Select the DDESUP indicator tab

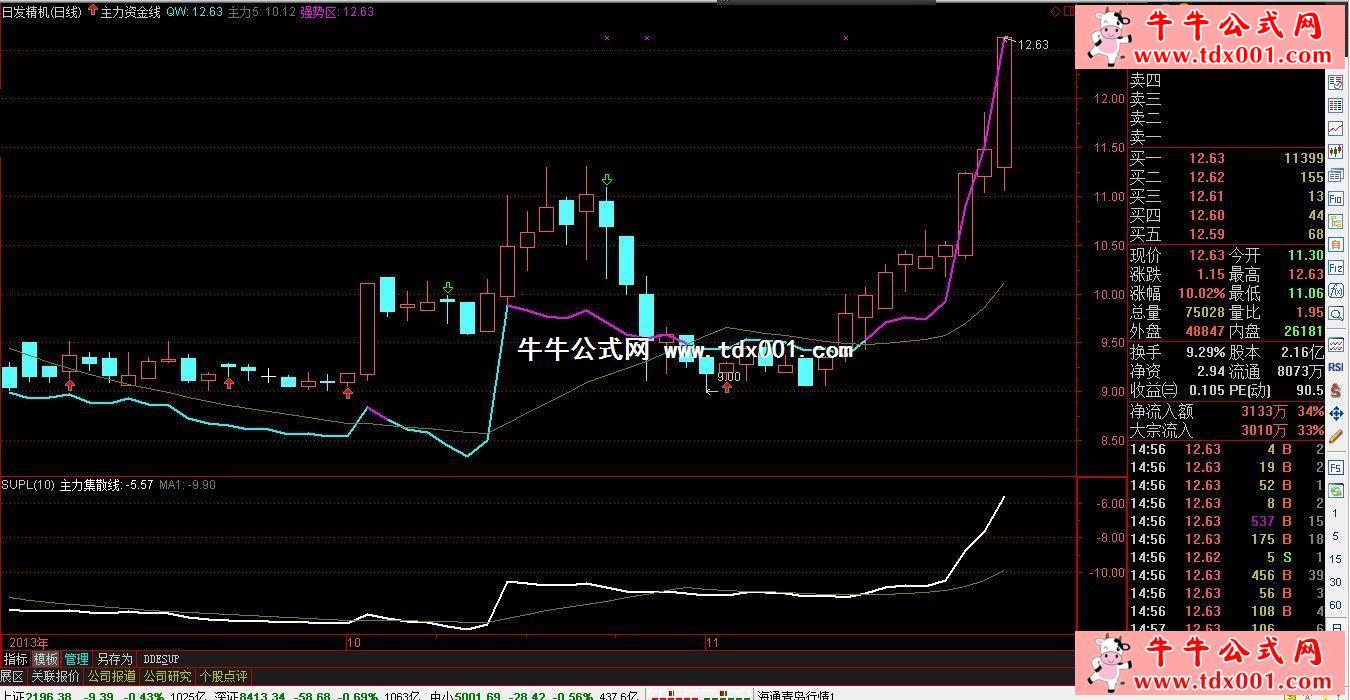point(161,659)
